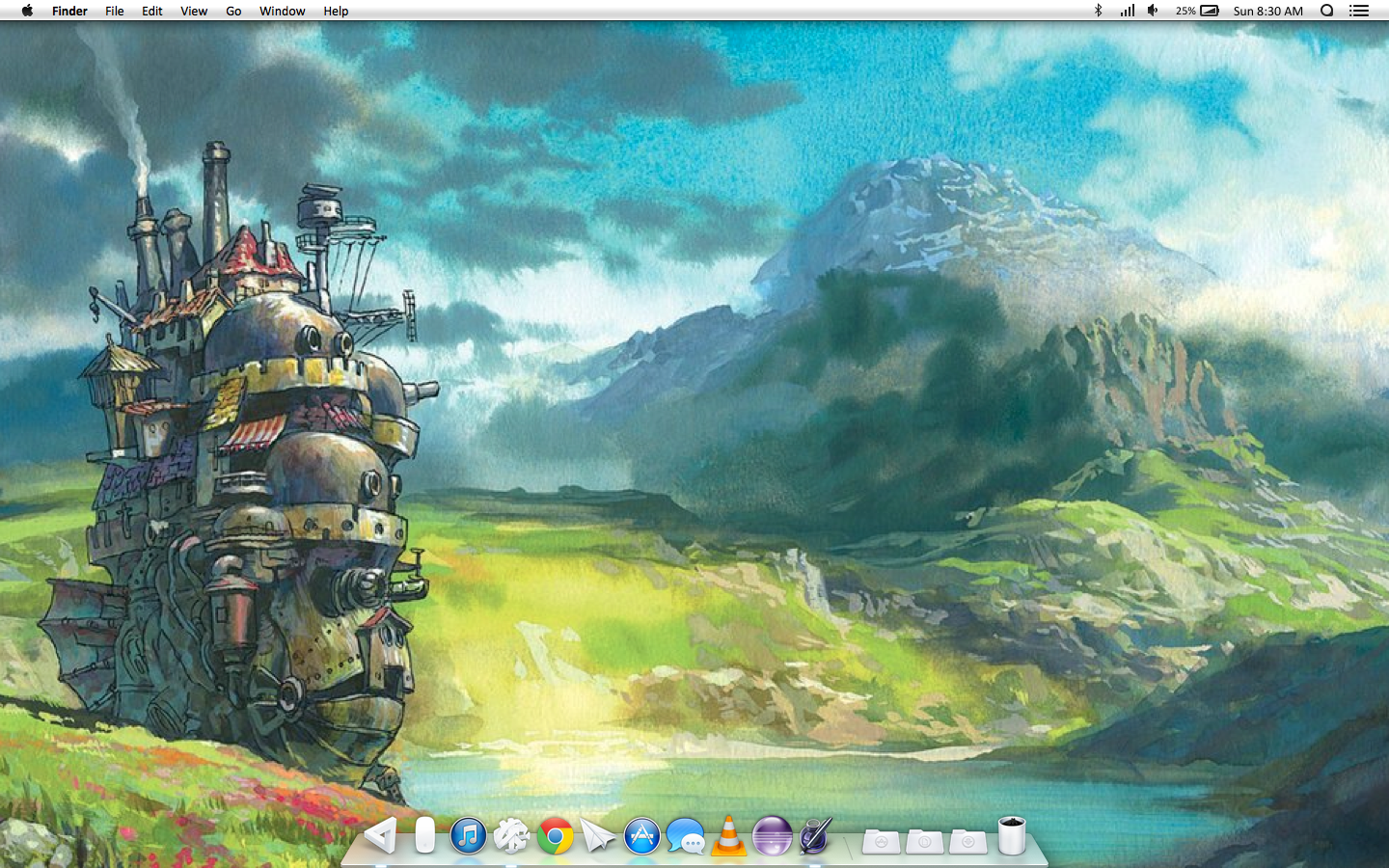
Task: Open the Applications folder stack in dock
Action: click(881, 841)
